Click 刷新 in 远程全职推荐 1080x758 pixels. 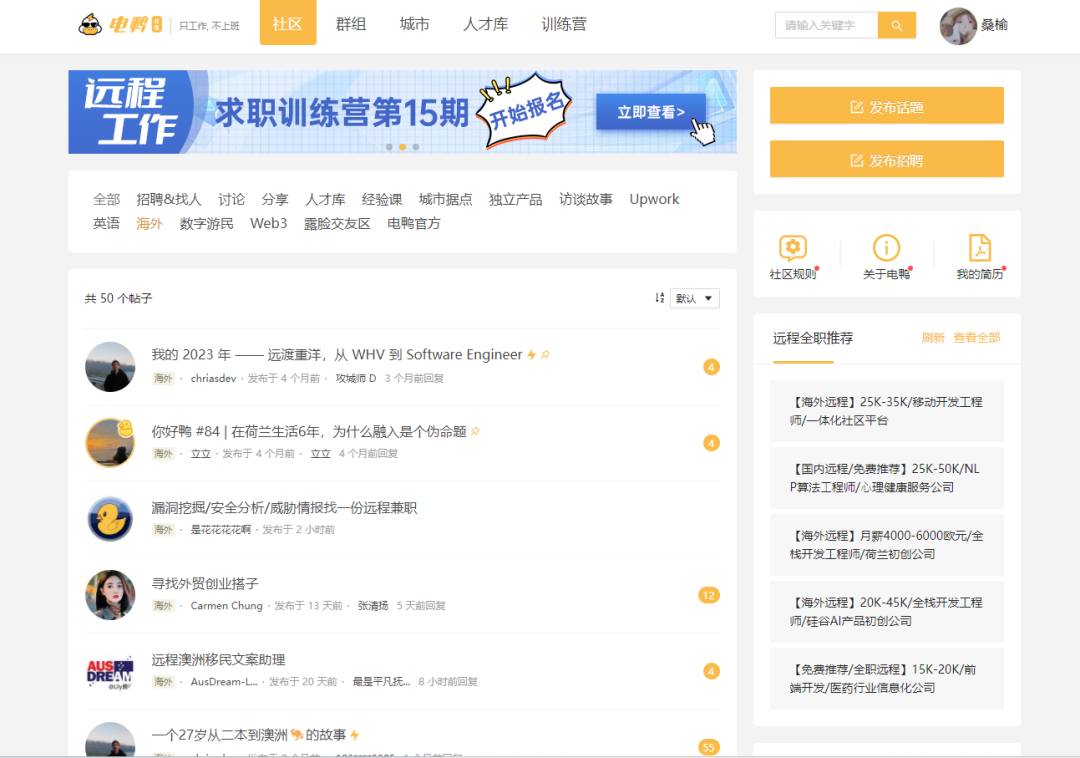[933, 338]
